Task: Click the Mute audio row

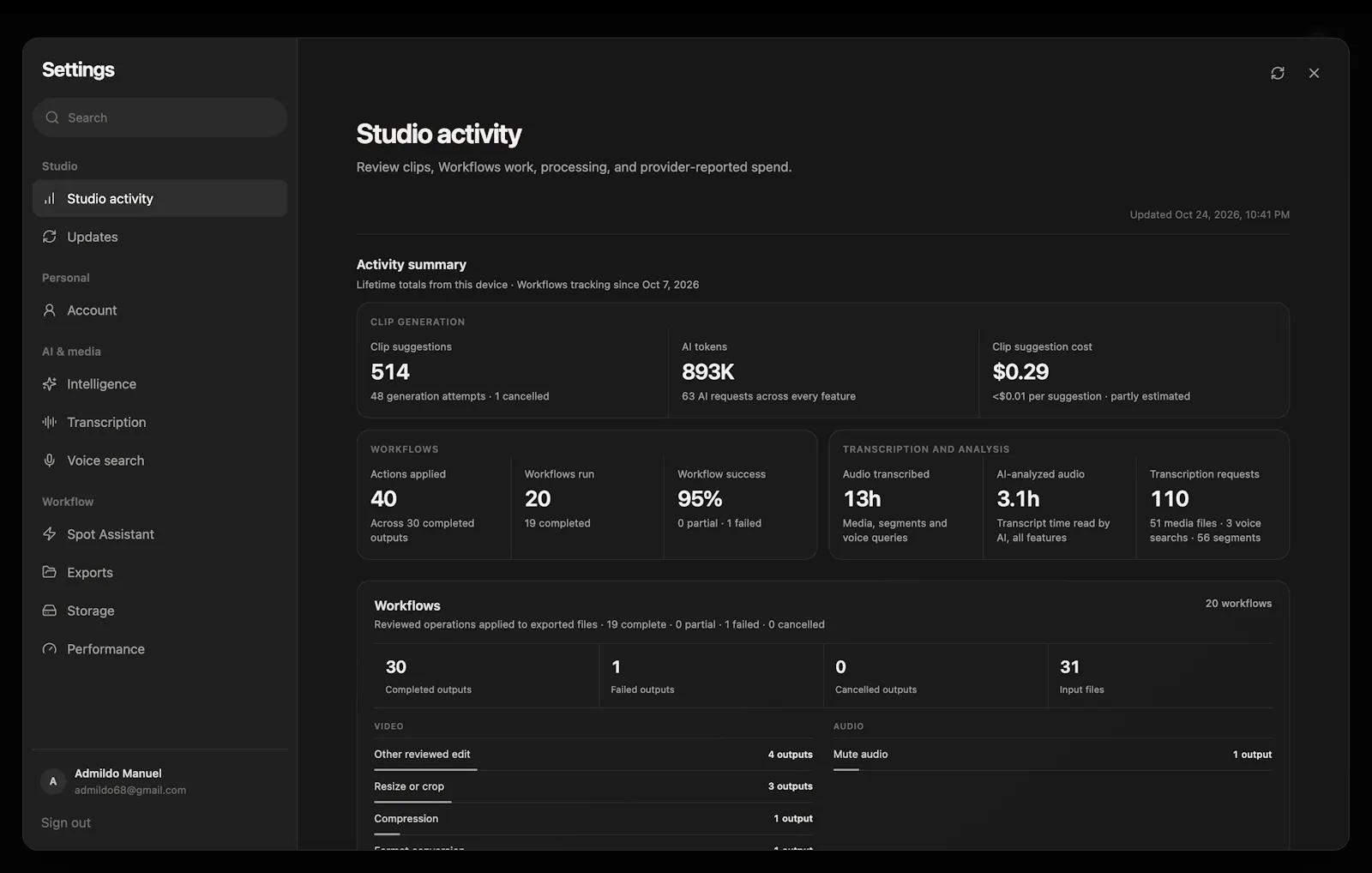Action: pos(1052,755)
